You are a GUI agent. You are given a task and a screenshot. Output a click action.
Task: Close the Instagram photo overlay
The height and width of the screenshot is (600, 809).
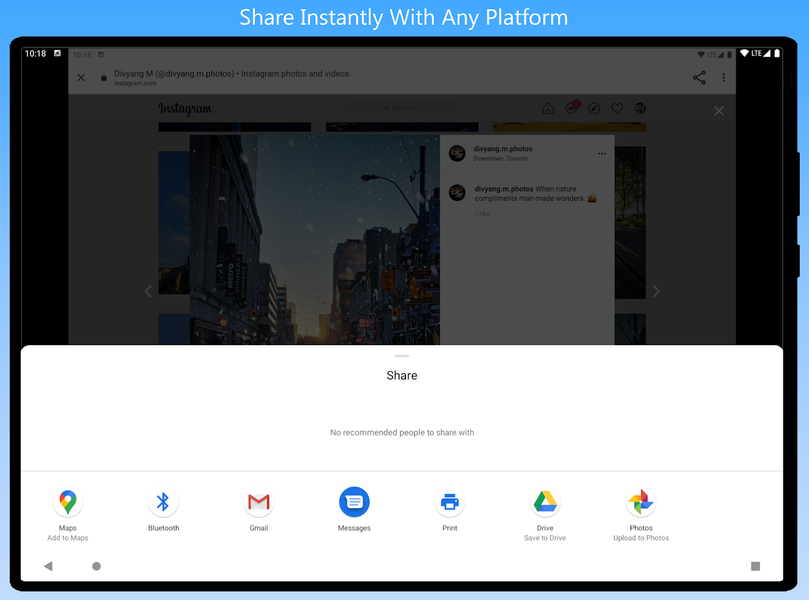[718, 111]
